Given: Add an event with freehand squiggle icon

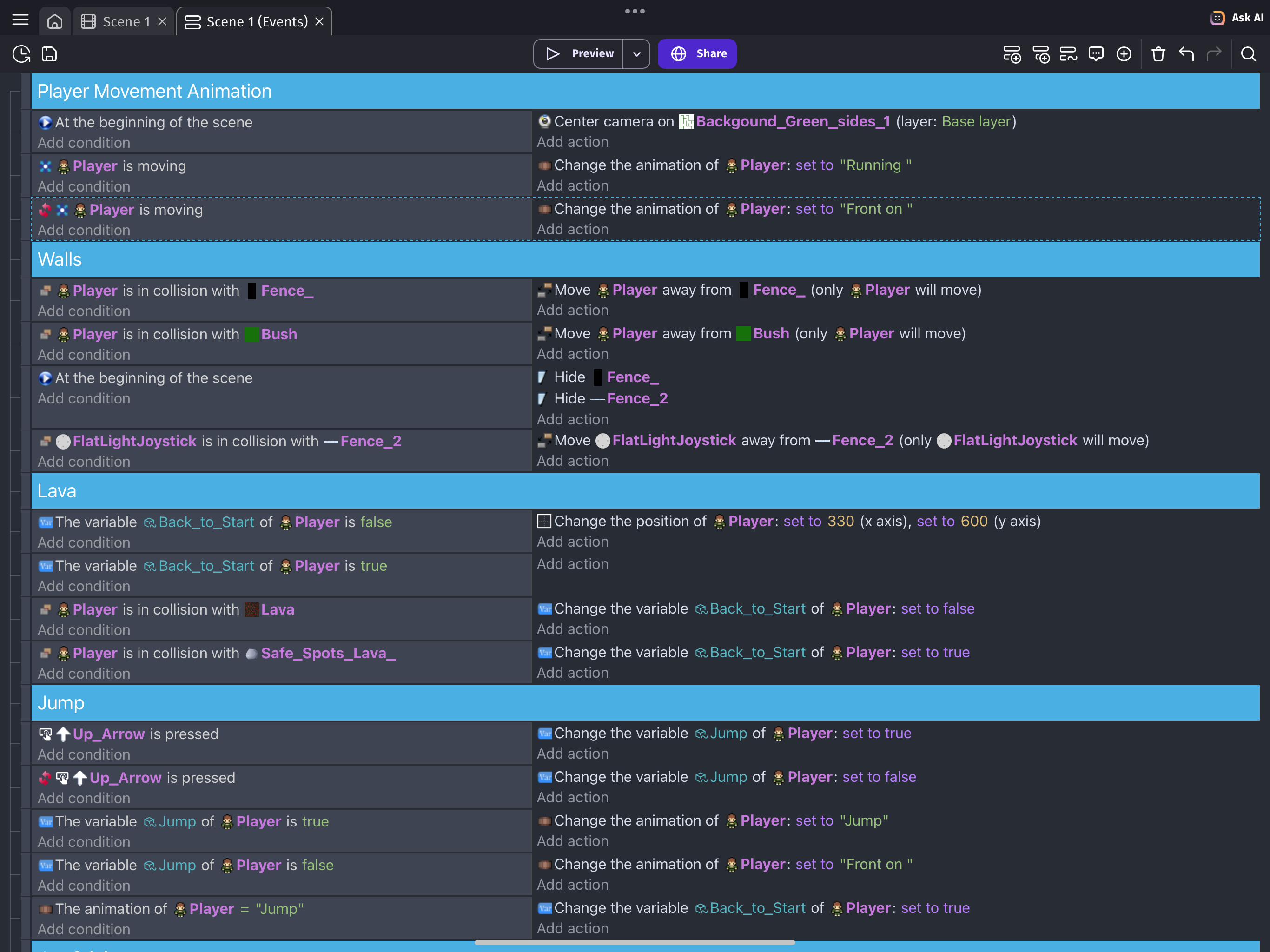Looking at the screenshot, I should click(x=1068, y=54).
